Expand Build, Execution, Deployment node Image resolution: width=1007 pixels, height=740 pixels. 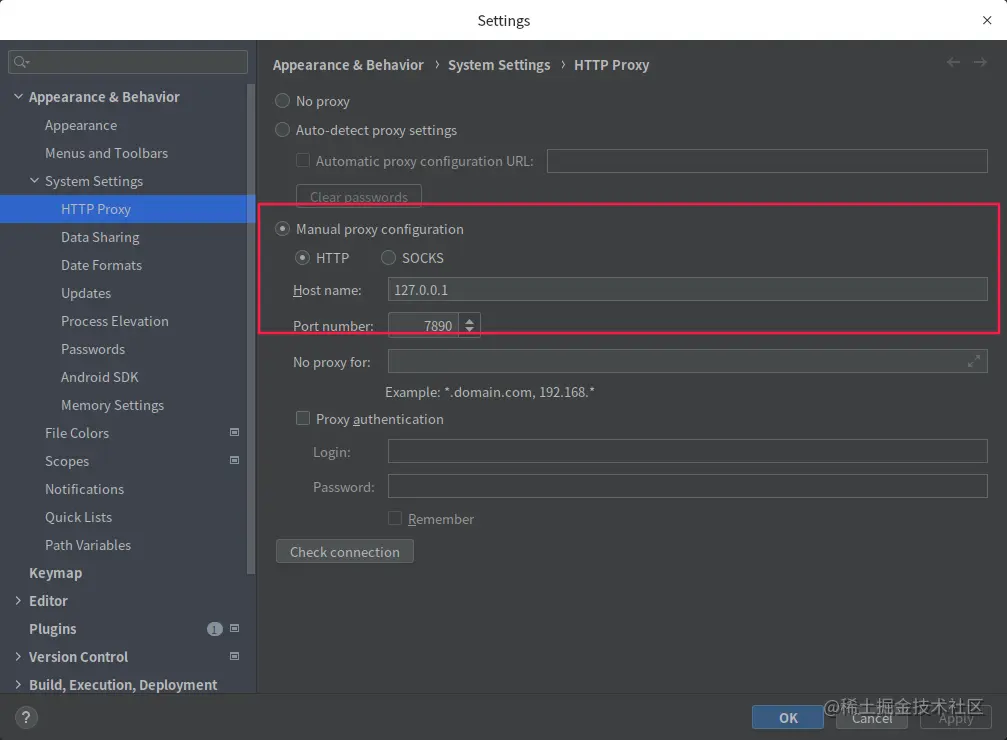click(x=18, y=685)
